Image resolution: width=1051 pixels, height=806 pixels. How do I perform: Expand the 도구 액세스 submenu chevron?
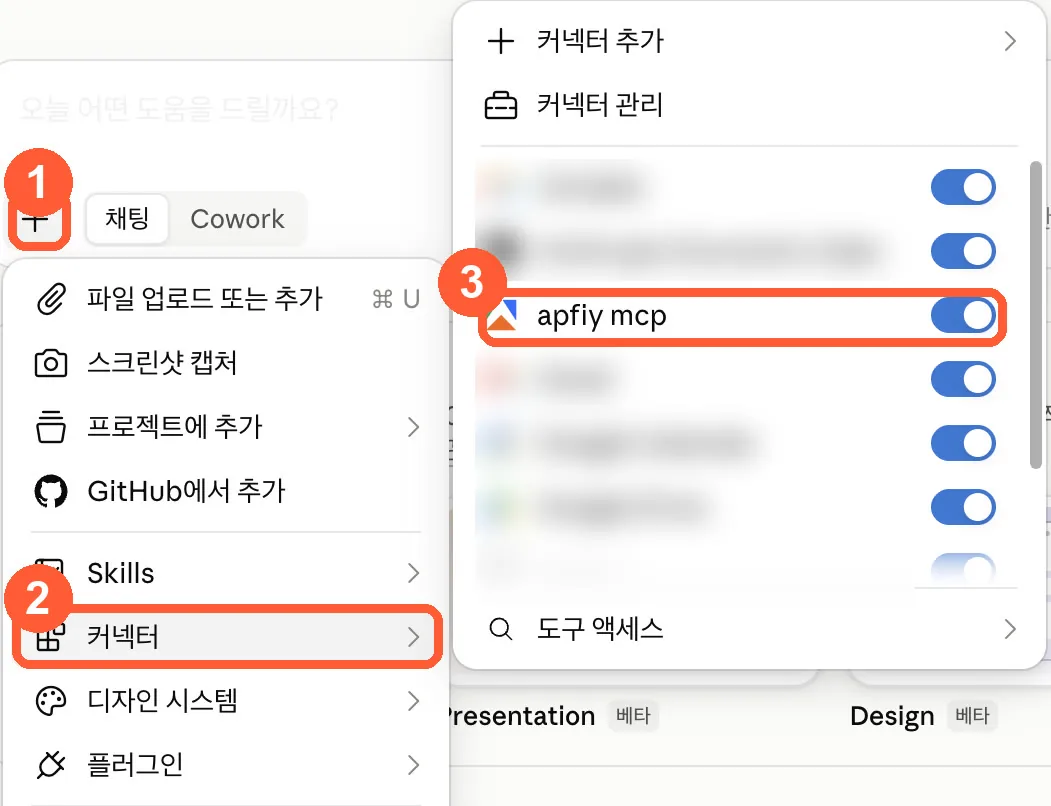1010,629
